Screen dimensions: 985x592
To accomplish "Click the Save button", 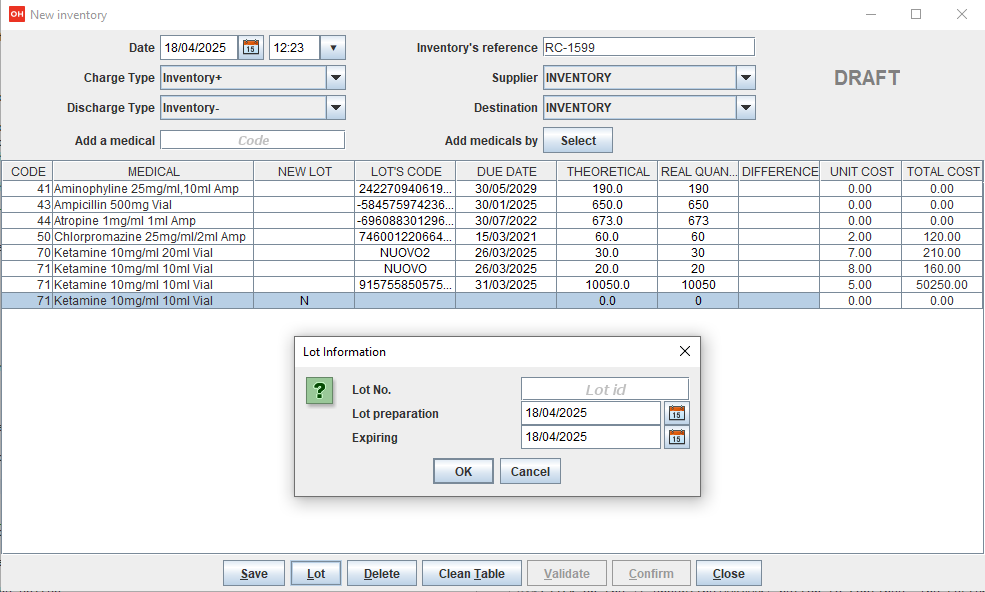I will tap(254, 574).
